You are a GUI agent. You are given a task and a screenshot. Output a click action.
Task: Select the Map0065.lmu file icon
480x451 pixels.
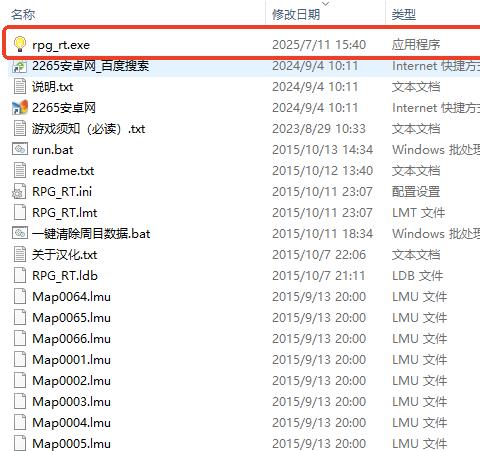[20, 317]
